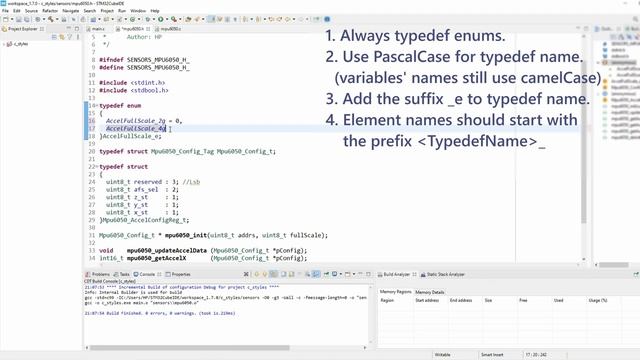Switch to the Tasks tab
This screenshot has height=360, width=640.
122,274
